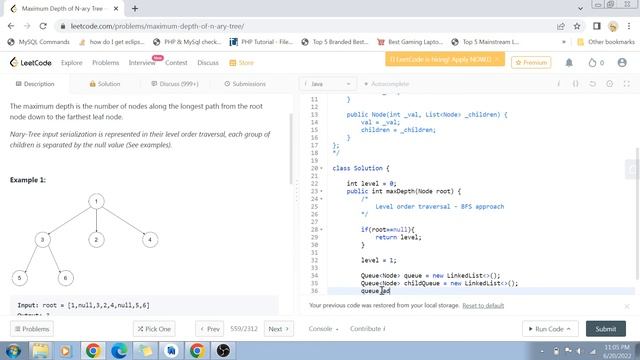Screen dimensions: 640x360
Task: Open editor shortcuts info icon
Action: click(x=558, y=84)
